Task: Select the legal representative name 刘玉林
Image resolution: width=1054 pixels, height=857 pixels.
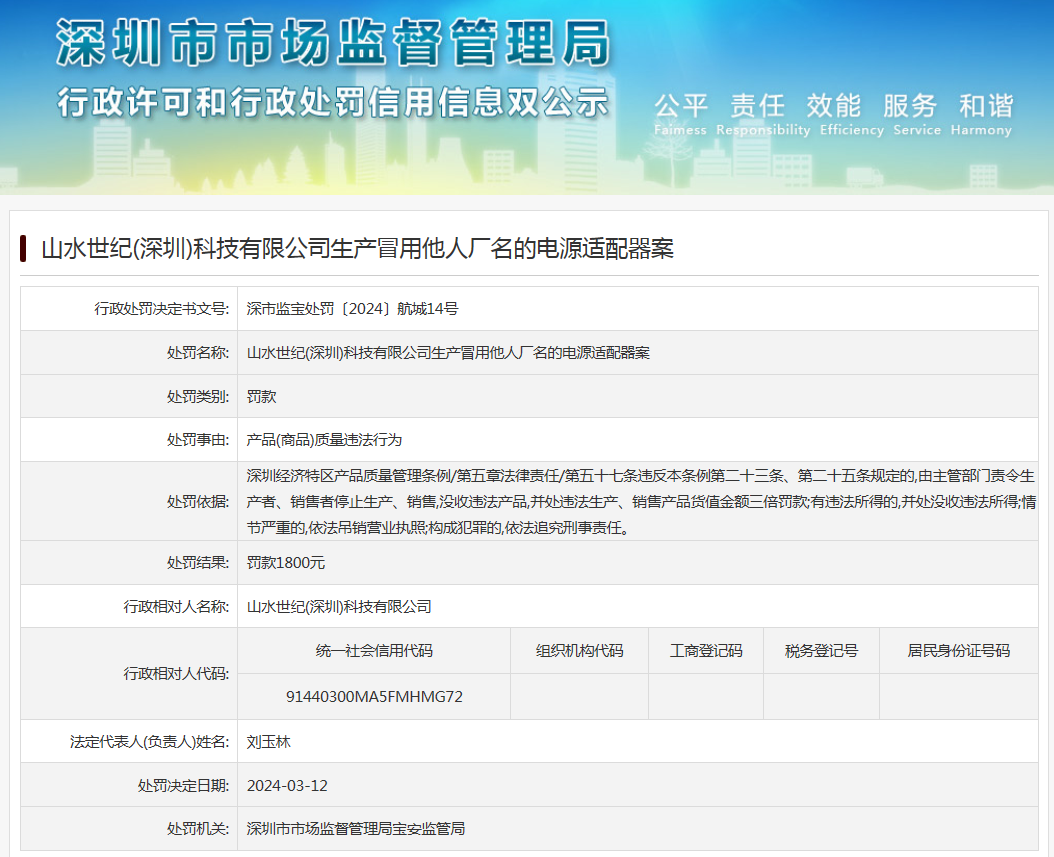Action: 268,741
